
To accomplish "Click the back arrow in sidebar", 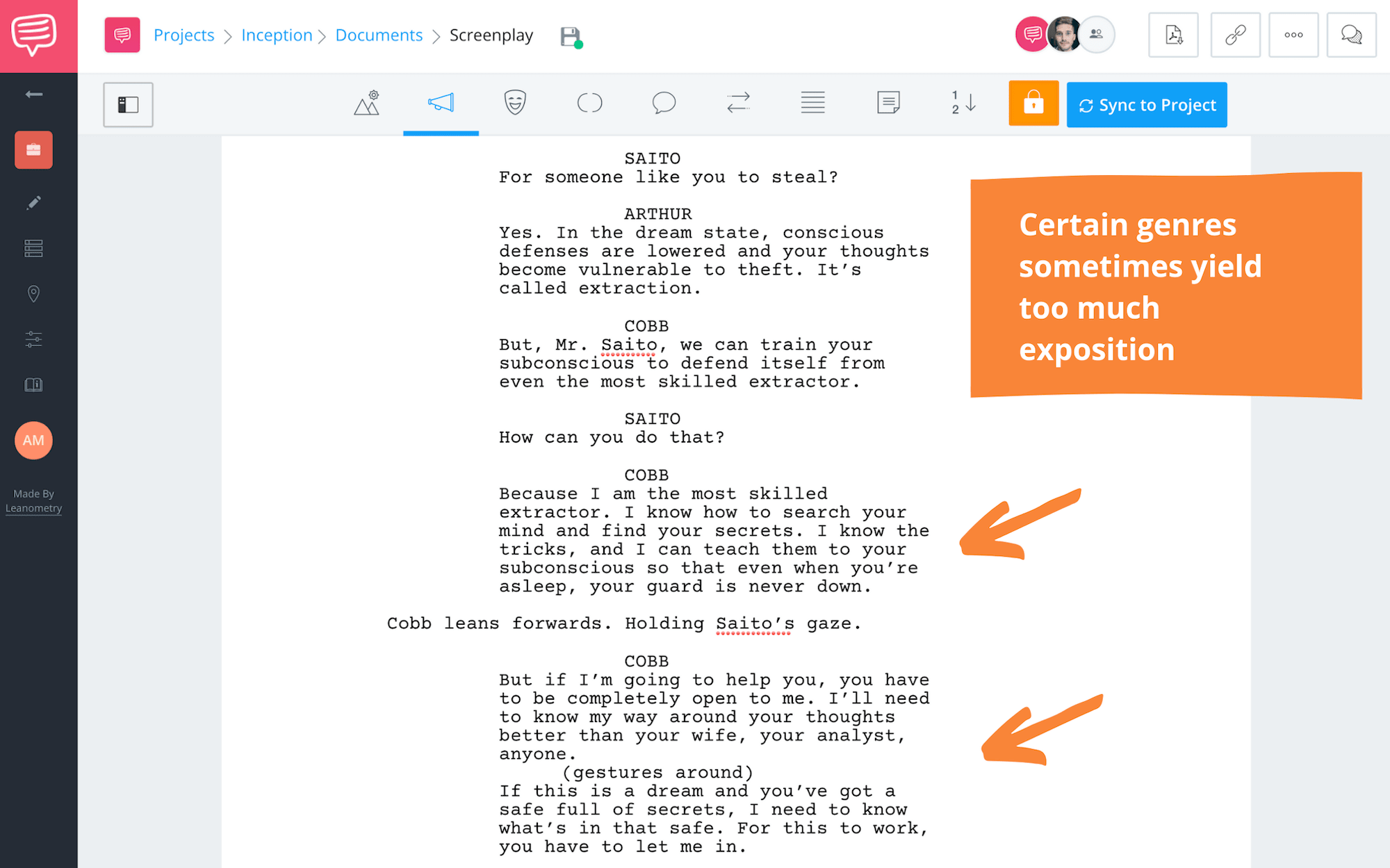I will click(x=33, y=95).
